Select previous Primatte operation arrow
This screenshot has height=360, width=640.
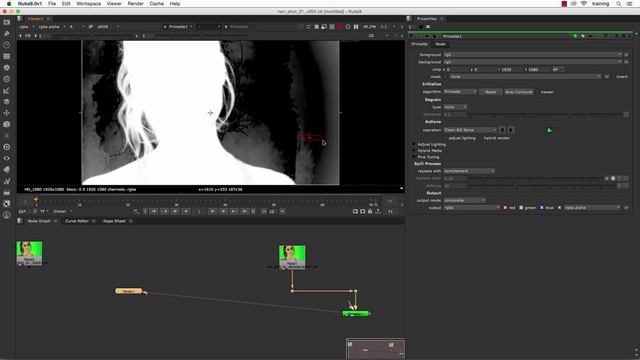[x=502, y=130]
